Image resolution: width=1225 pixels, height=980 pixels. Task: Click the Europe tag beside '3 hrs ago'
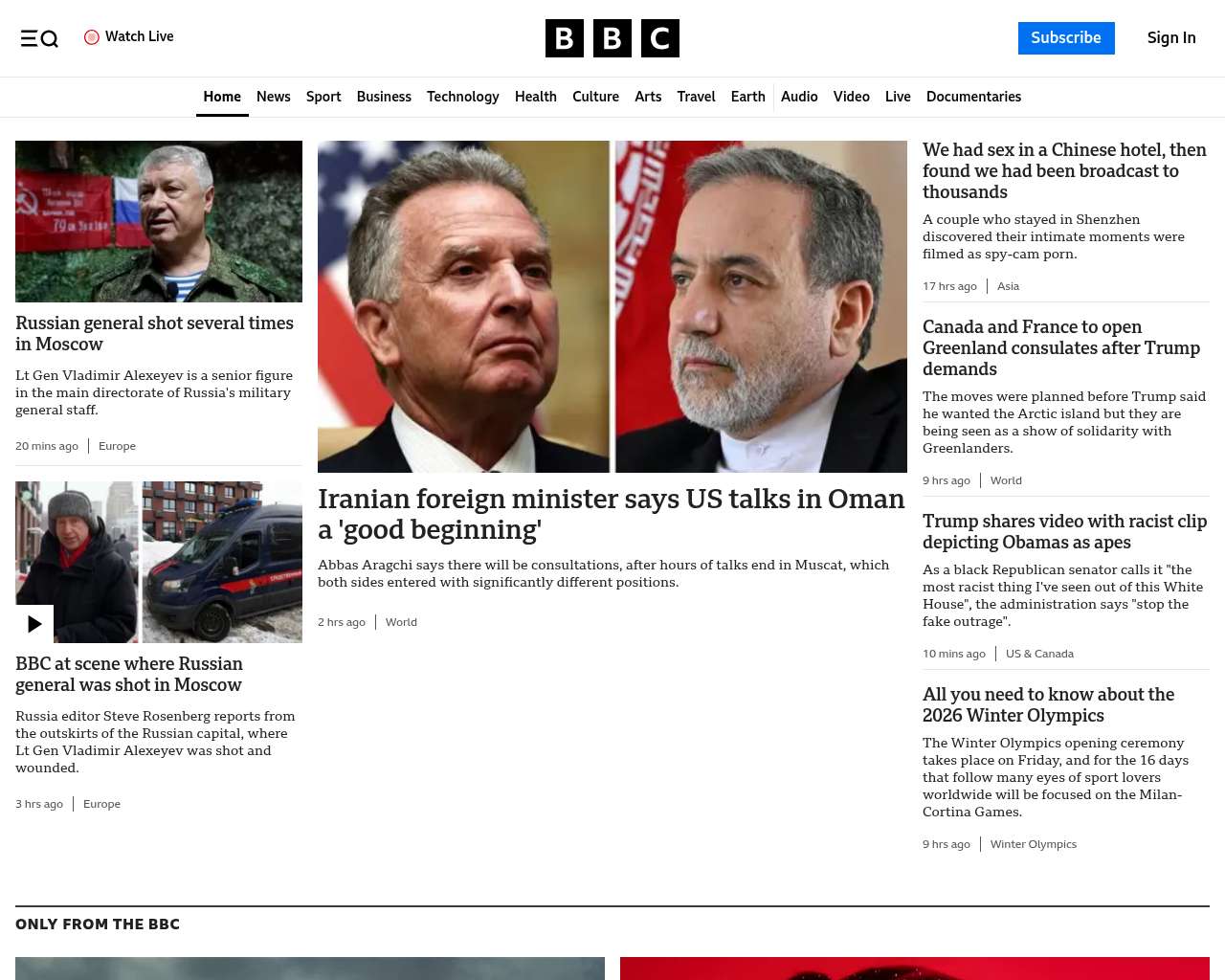coord(101,804)
